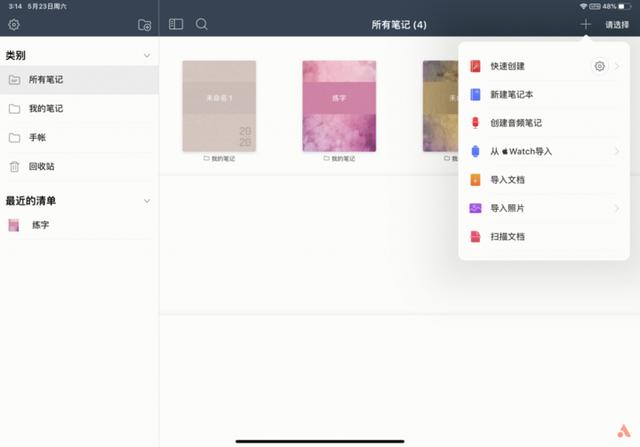This screenshot has height=447, width=640.
Task: Expand the 导入照片 chevron arrow
Action: pyautogui.click(x=617, y=208)
